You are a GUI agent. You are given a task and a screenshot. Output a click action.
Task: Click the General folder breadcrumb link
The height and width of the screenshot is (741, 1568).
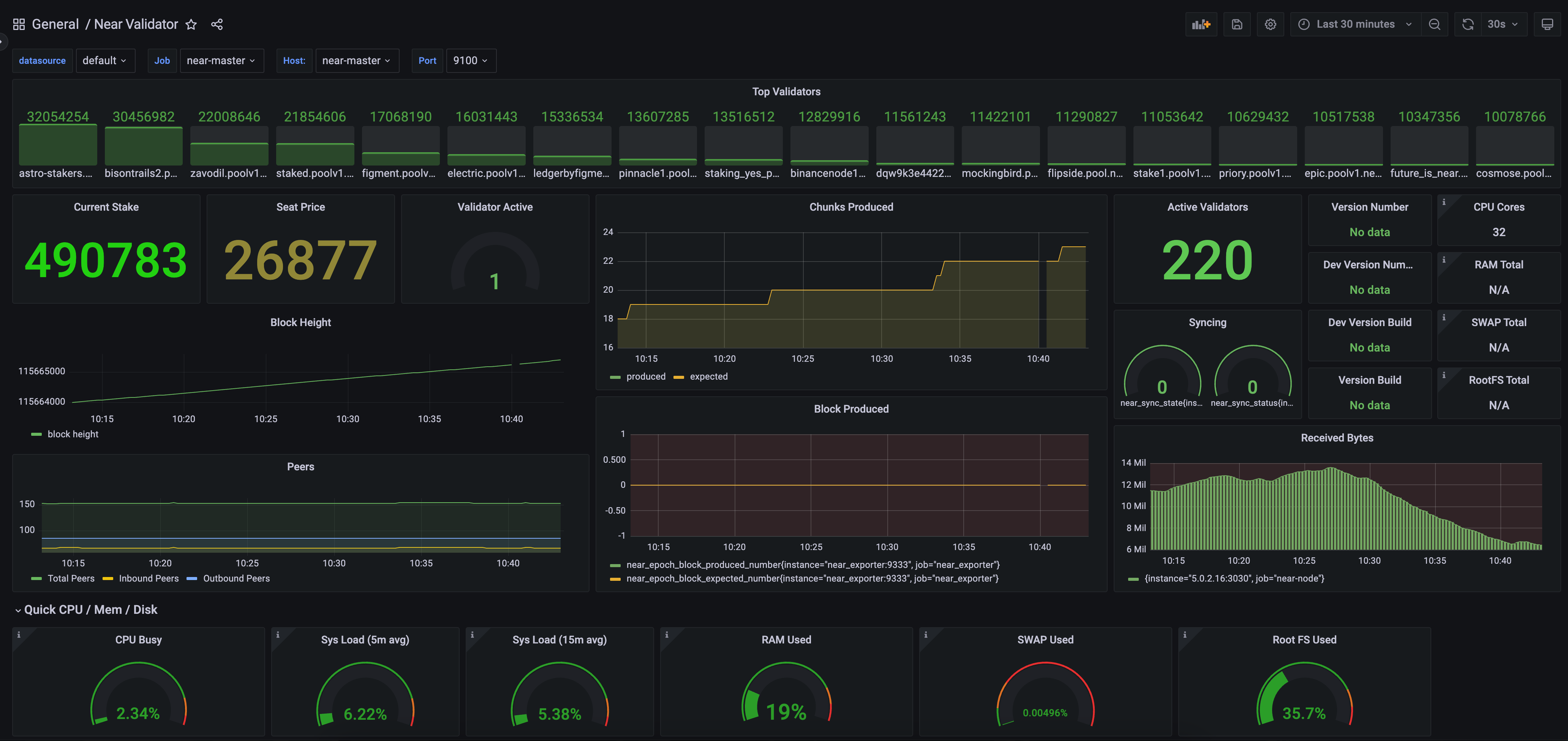tap(55, 24)
